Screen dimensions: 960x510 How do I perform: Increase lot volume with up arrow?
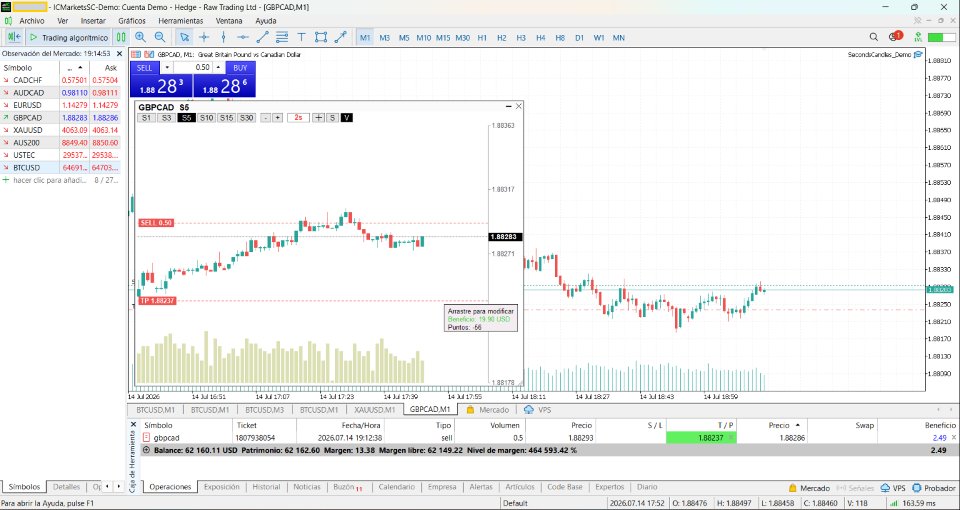219,67
